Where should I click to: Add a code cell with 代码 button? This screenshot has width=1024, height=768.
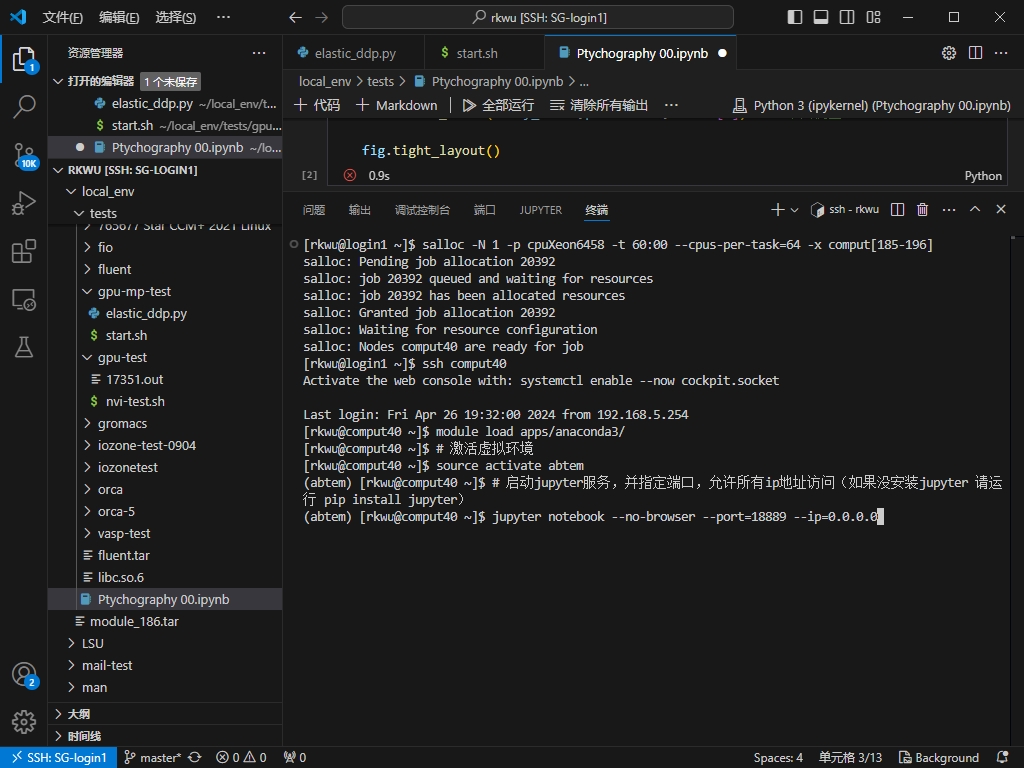[x=317, y=105]
